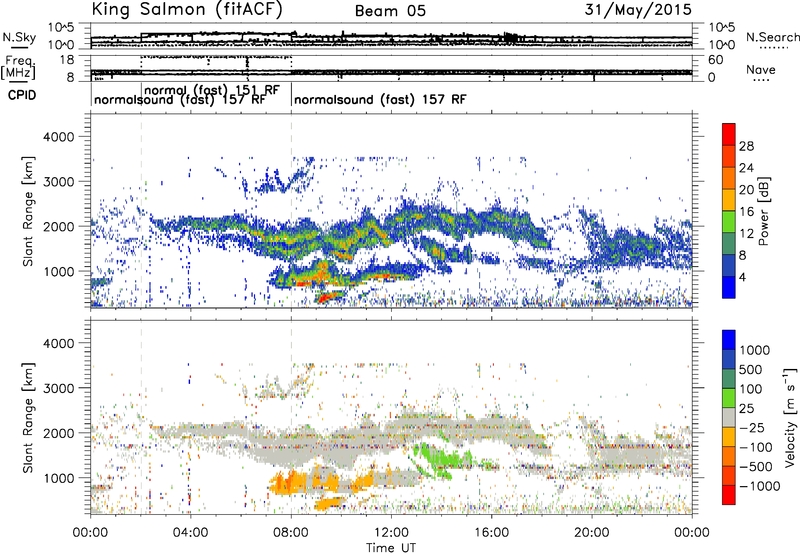The width and height of the screenshot is (800, 554).
Task: Pick the red top segment of Power colorbar
Action: point(729,134)
